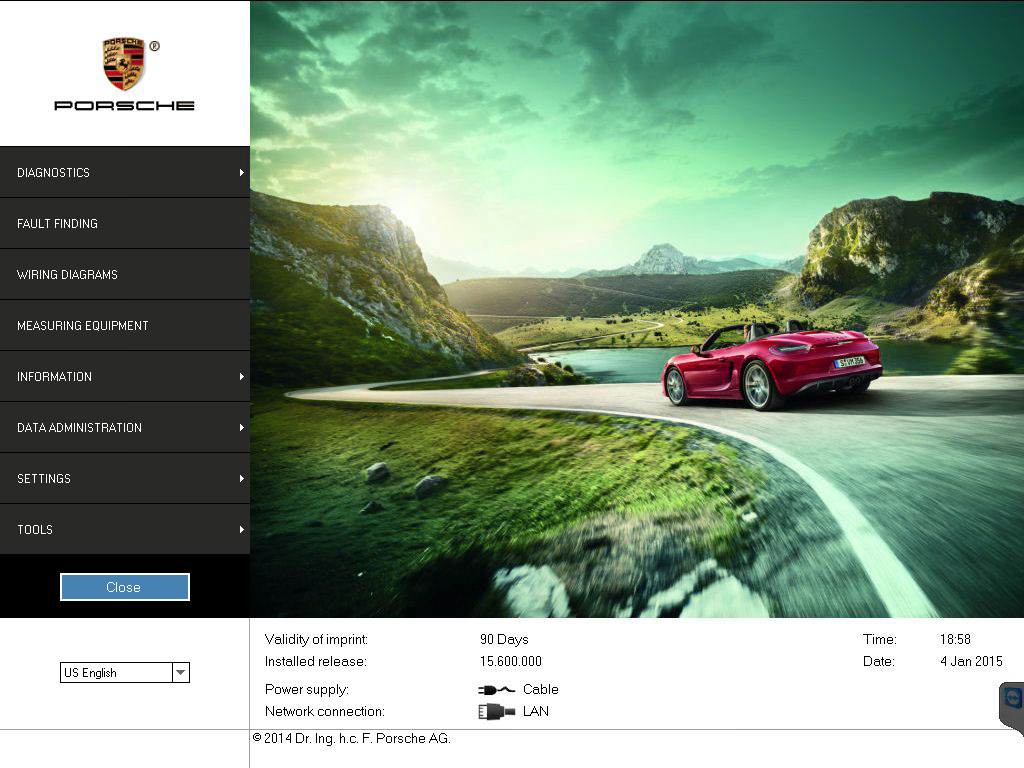1024x768 pixels.
Task: Expand the Diagnostics submenu arrow
Action: pos(242,172)
